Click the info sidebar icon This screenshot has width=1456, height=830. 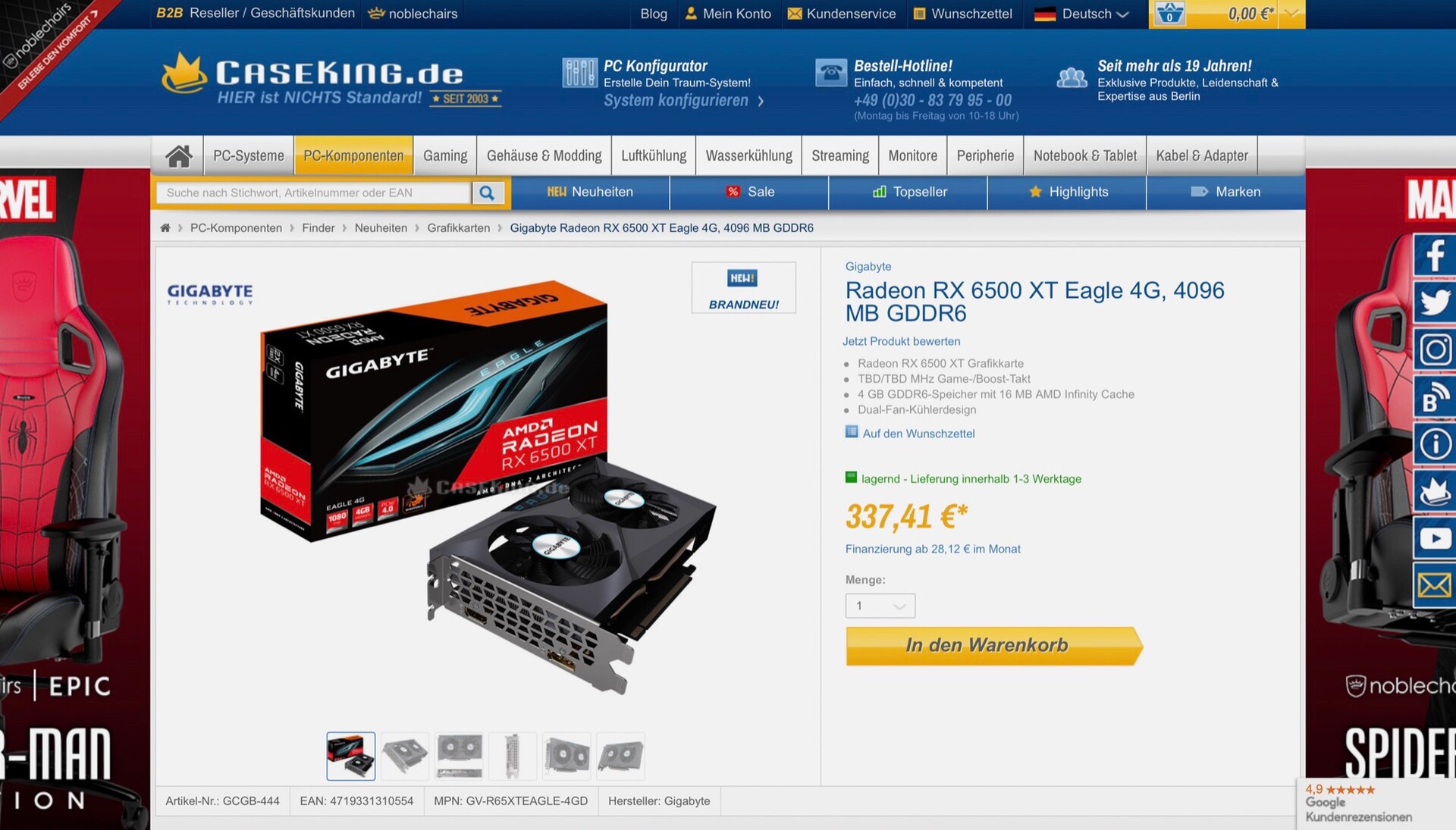pyautogui.click(x=1434, y=444)
